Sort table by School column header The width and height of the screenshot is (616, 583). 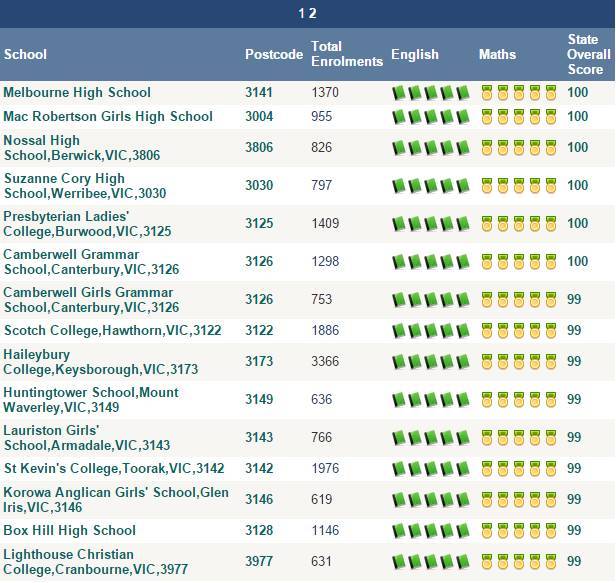pyautogui.click(x=25, y=54)
